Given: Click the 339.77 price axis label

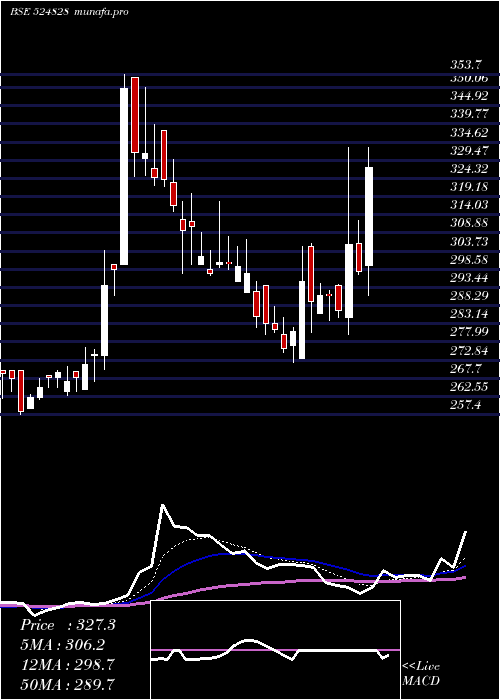Looking at the screenshot, I should (x=469, y=114).
